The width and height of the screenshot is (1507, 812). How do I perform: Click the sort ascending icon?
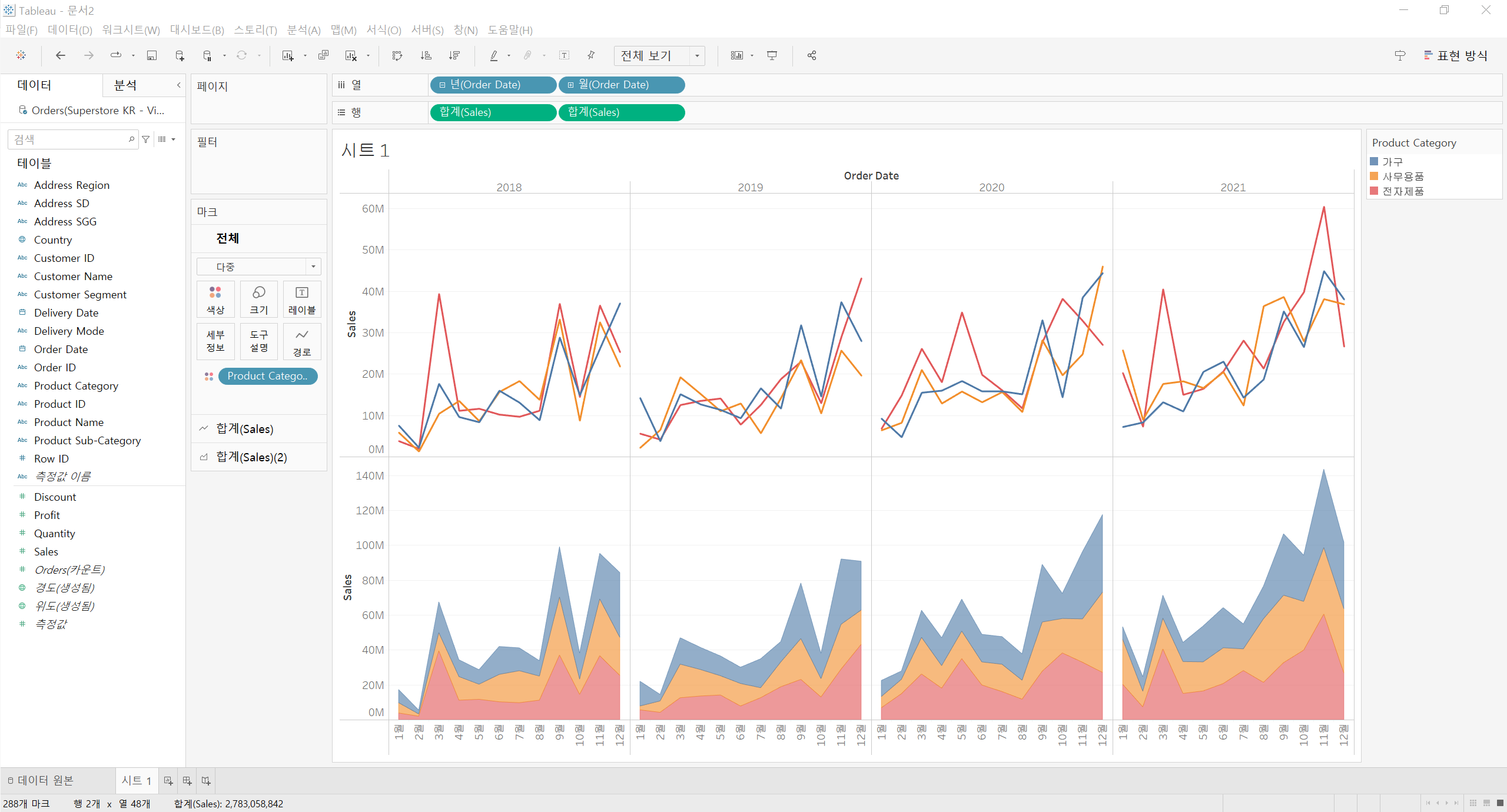(x=426, y=55)
